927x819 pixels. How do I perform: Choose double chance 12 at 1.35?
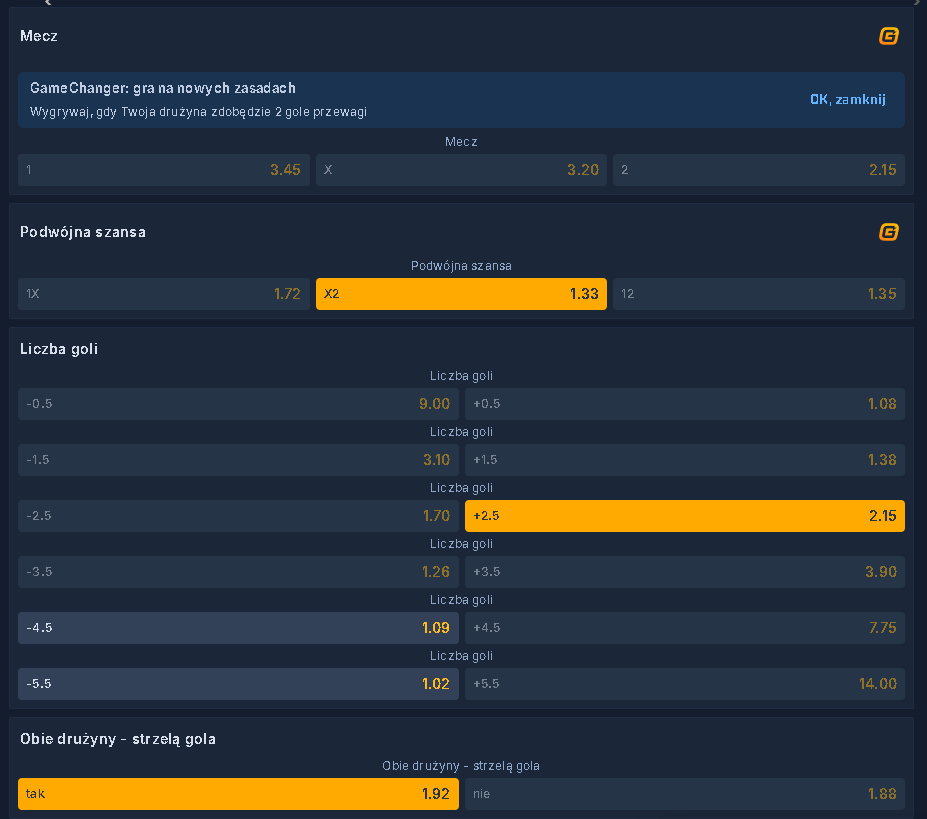[x=758, y=294]
